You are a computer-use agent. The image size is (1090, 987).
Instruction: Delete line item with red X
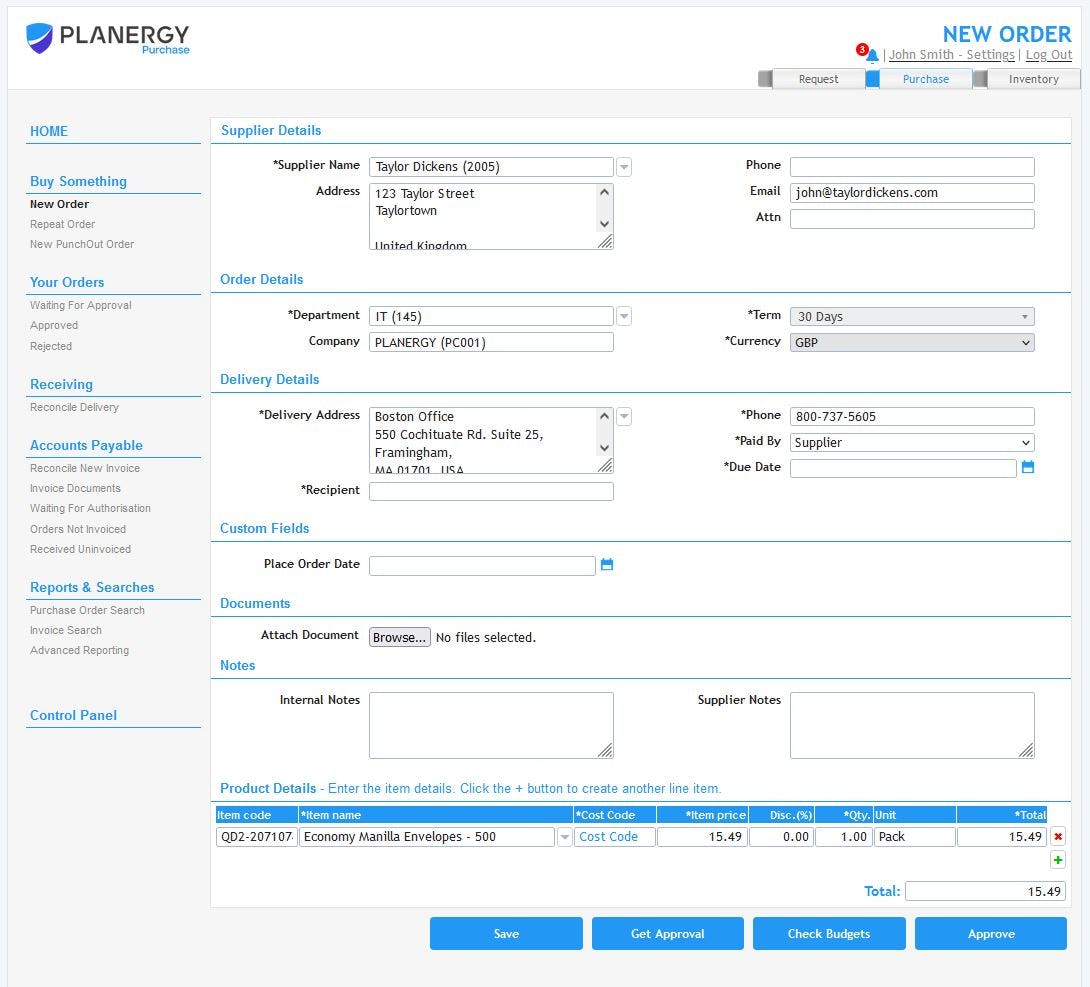[x=1057, y=837]
